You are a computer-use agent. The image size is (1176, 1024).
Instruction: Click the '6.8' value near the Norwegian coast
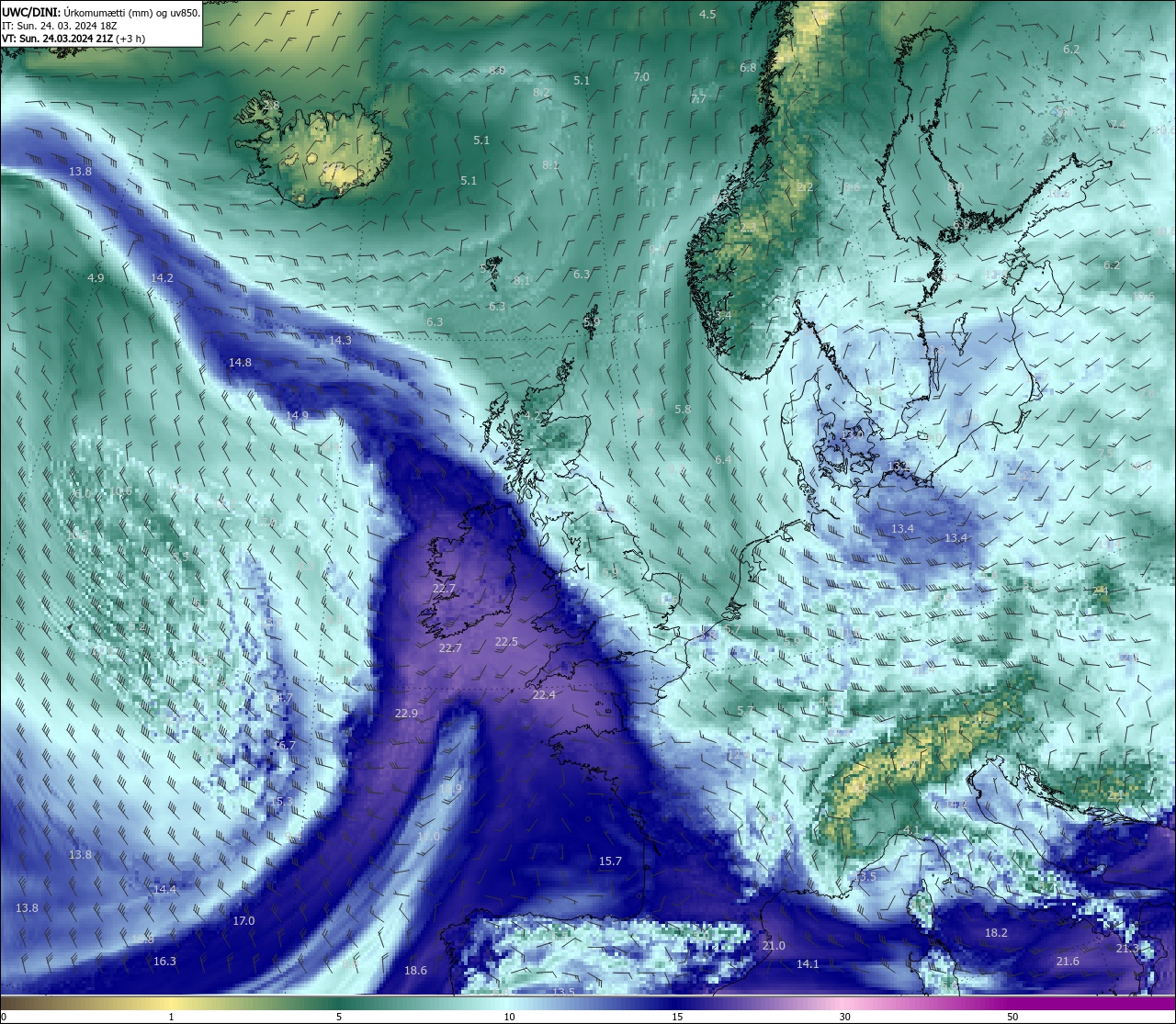[x=748, y=68]
